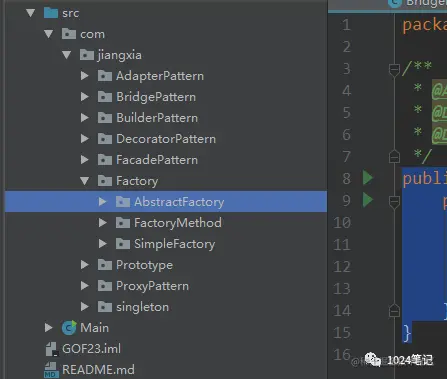Expand the FactoryMethod package arrow

103,223
